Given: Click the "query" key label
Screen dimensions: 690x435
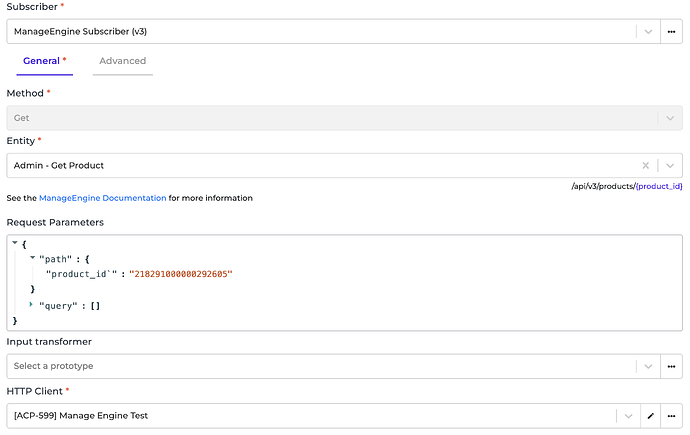Looking at the screenshot, I should (x=58, y=306).
